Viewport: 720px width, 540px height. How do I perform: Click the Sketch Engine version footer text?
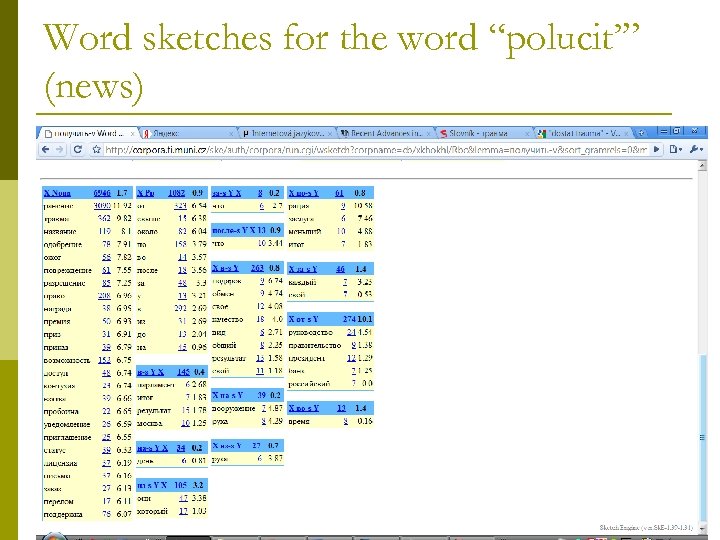646,528
